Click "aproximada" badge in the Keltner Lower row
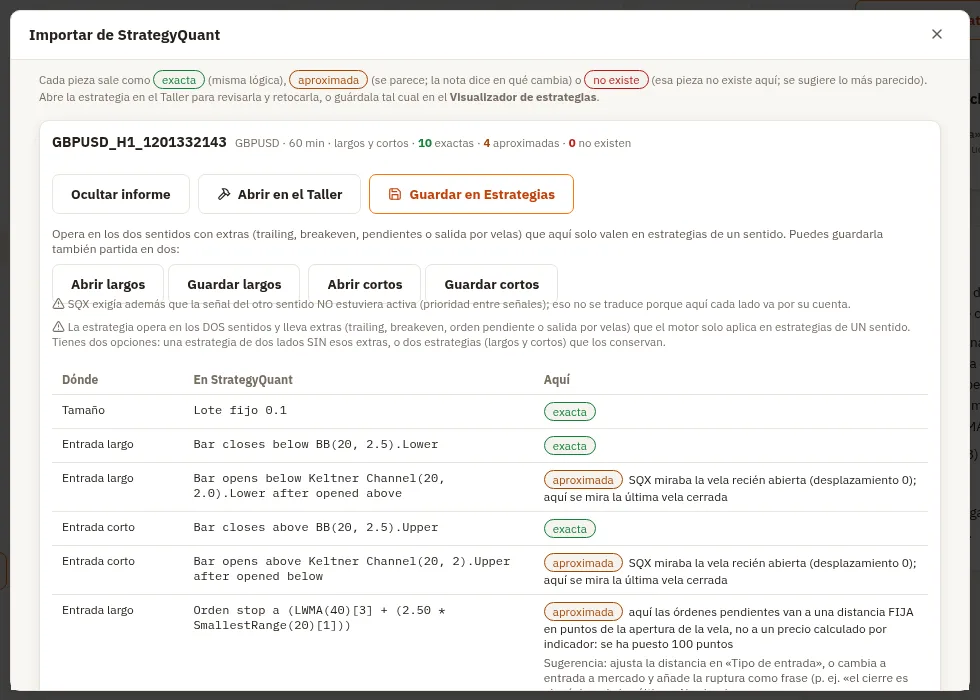The image size is (980, 700). (583, 480)
